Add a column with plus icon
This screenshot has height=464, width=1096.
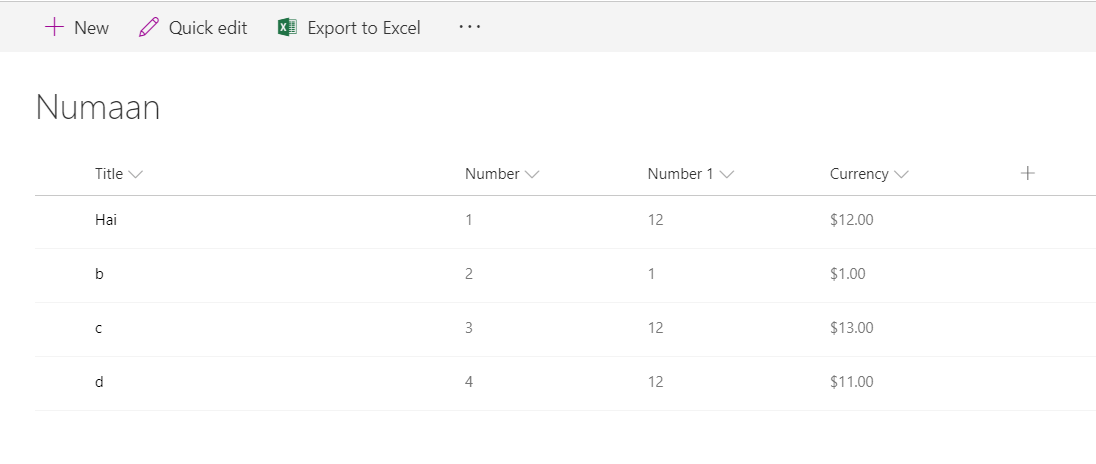pos(1027,173)
